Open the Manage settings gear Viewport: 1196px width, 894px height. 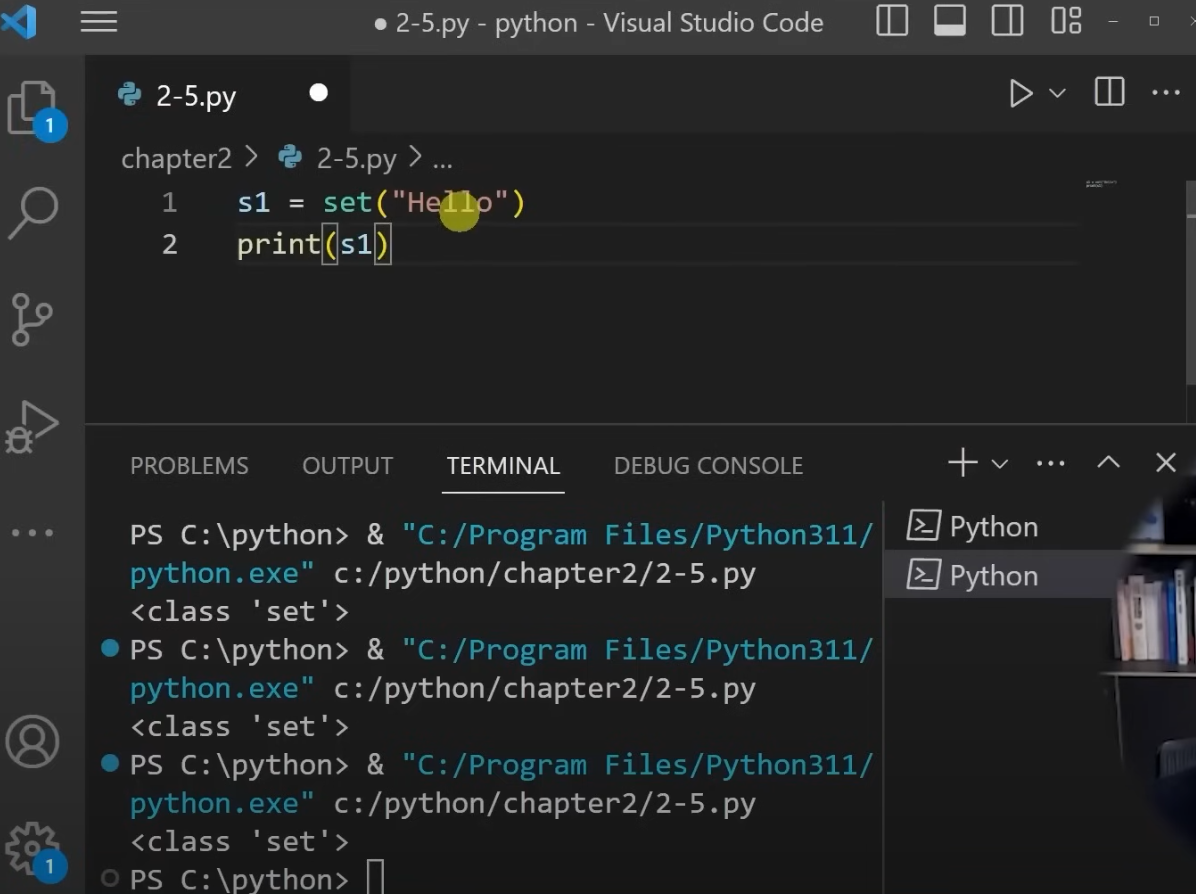(33, 845)
